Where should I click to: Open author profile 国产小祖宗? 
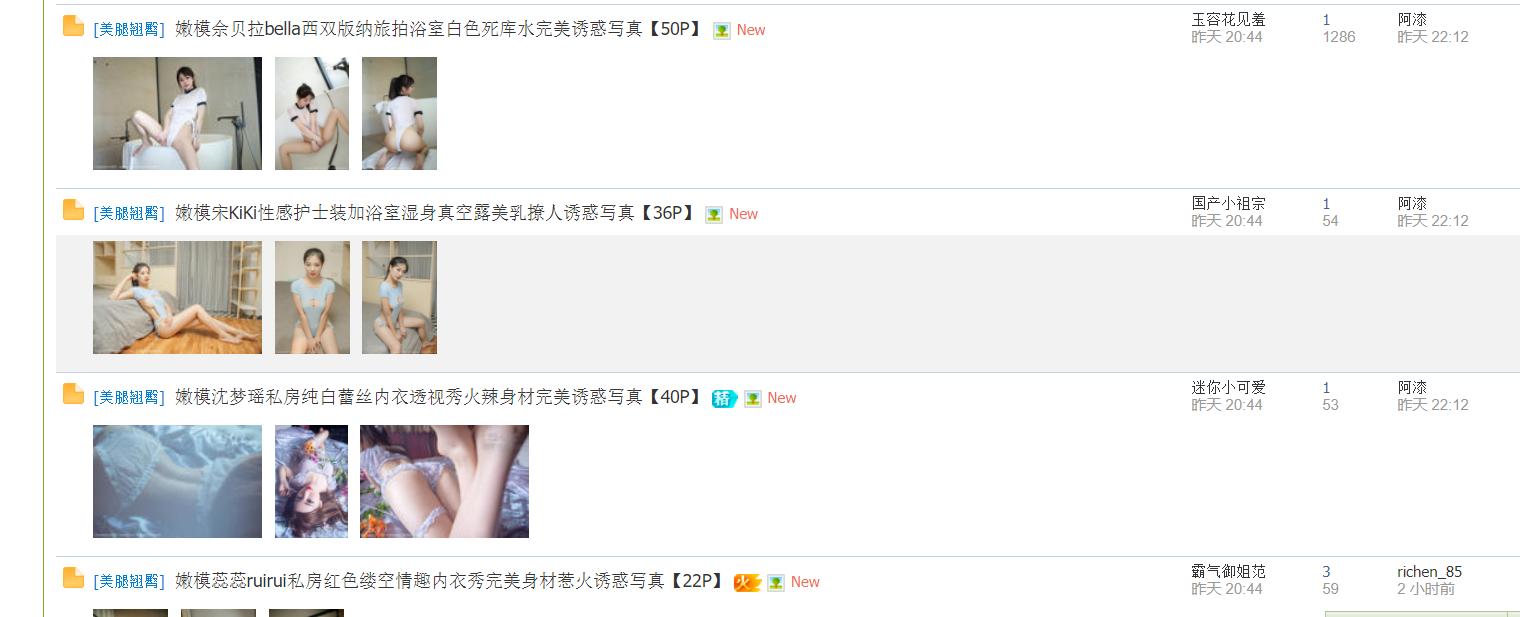[1228, 203]
